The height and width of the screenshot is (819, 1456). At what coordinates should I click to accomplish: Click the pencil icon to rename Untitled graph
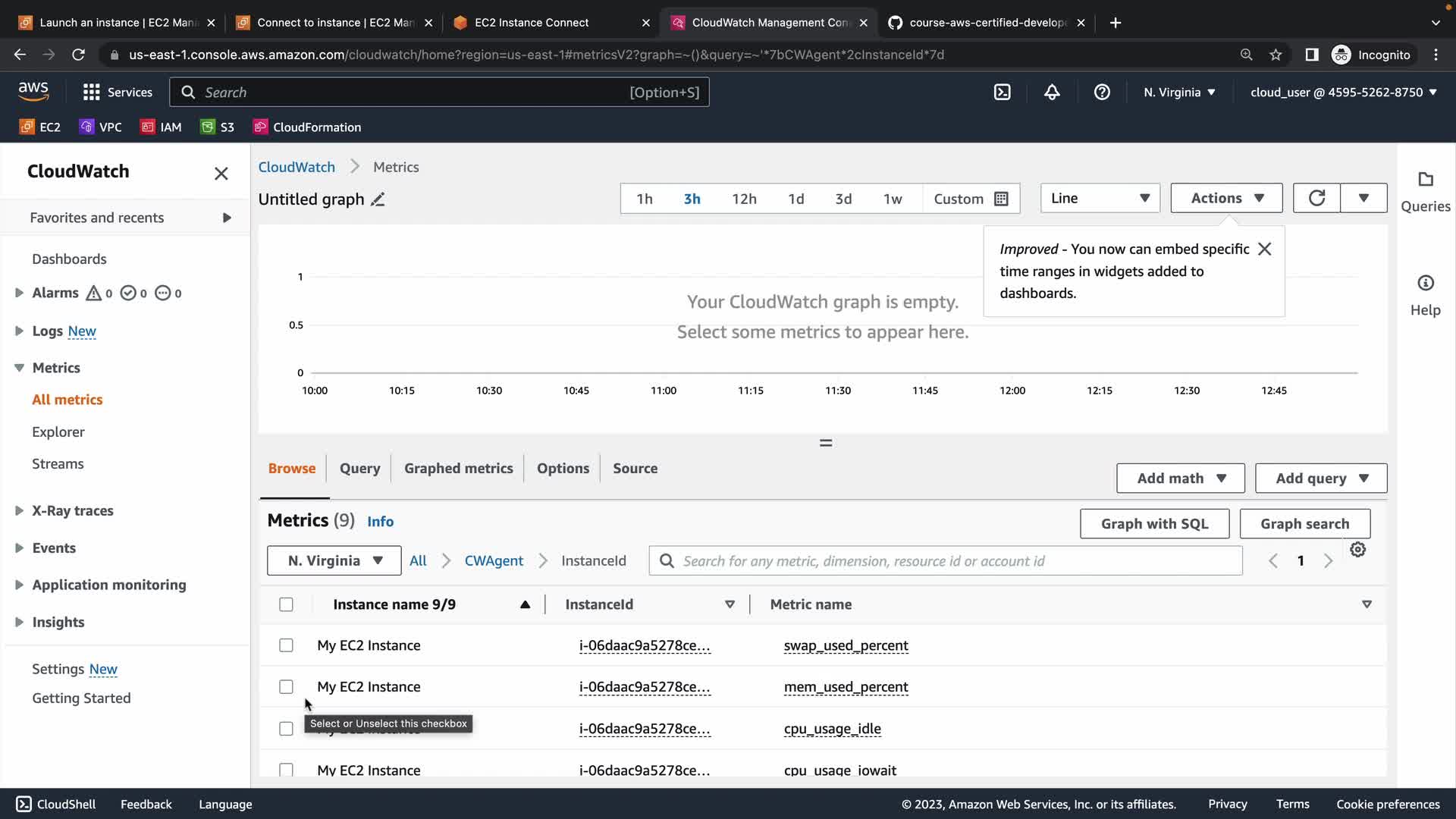(378, 199)
